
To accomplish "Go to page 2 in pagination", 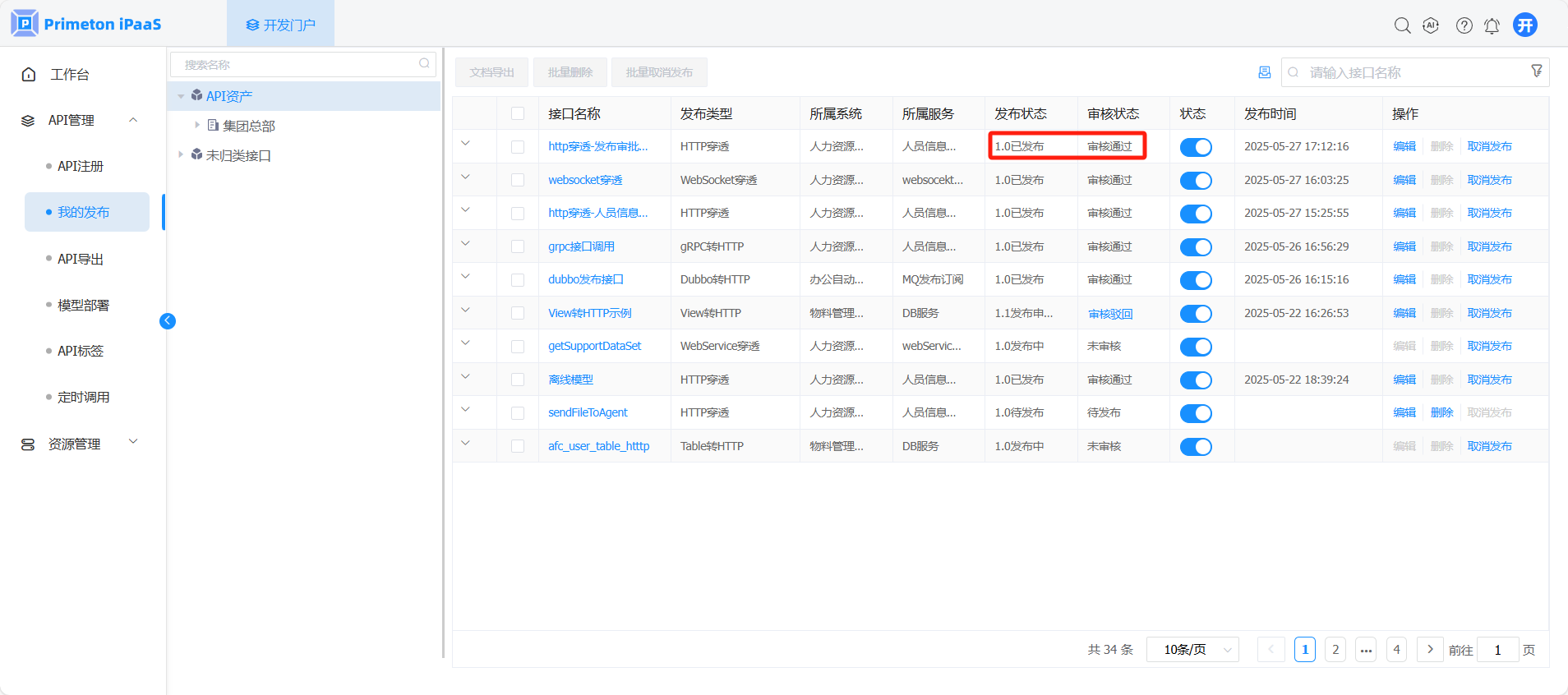I will (x=1335, y=650).
